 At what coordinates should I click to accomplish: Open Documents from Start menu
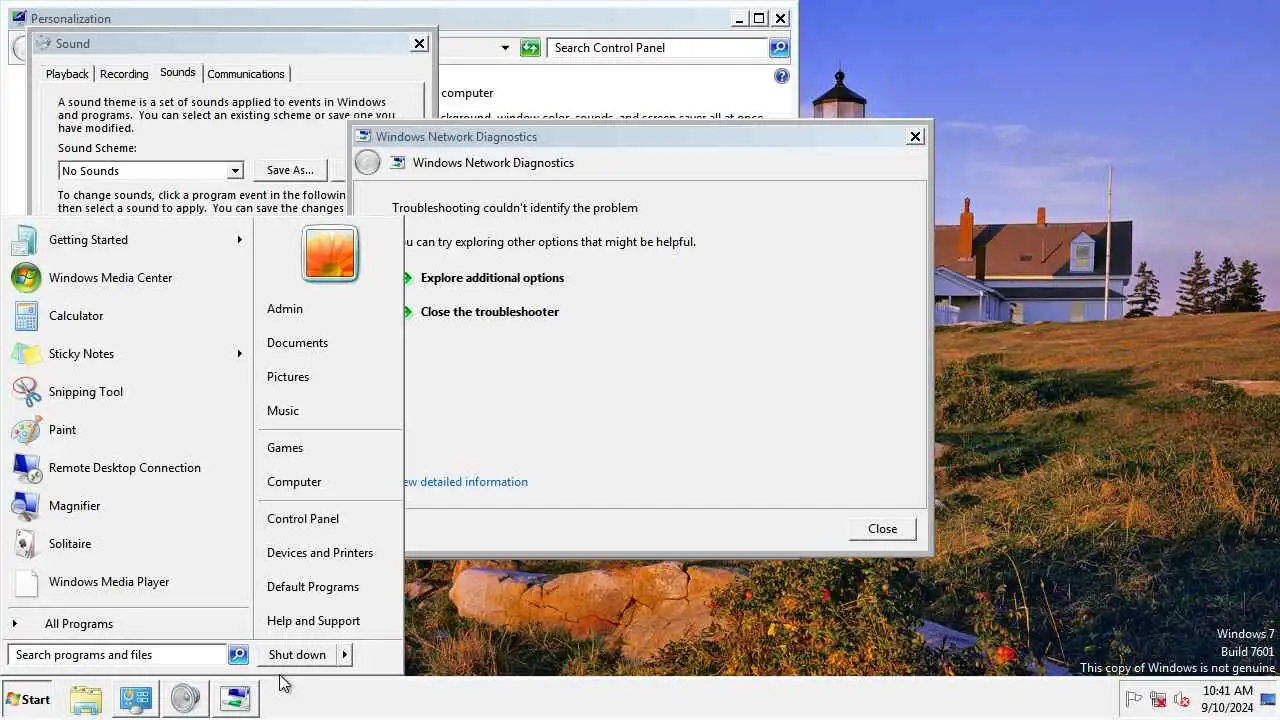[x=297, y=343]
